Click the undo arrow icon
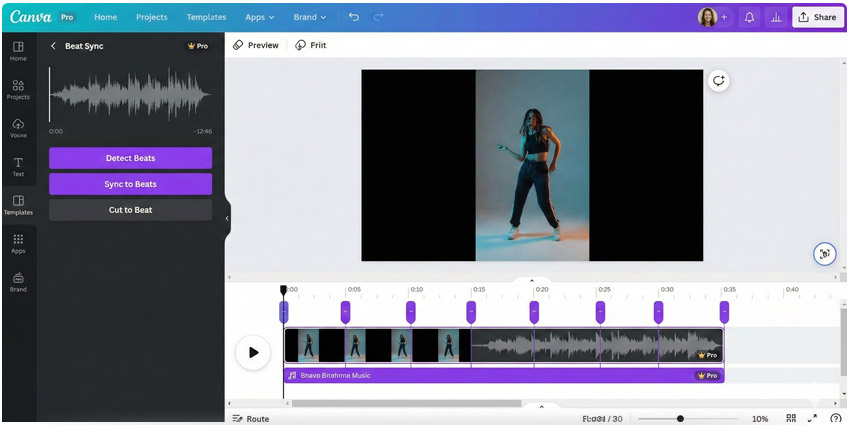Screen dimensions: 850x431 [x=354, y=17]
